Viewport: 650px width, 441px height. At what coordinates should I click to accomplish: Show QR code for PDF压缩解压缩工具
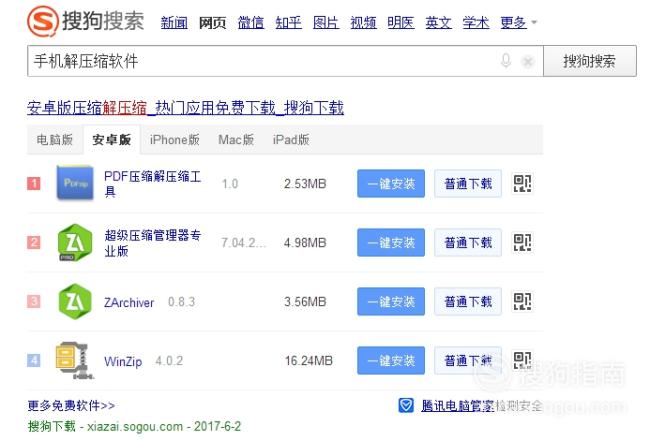coord(522,183)
